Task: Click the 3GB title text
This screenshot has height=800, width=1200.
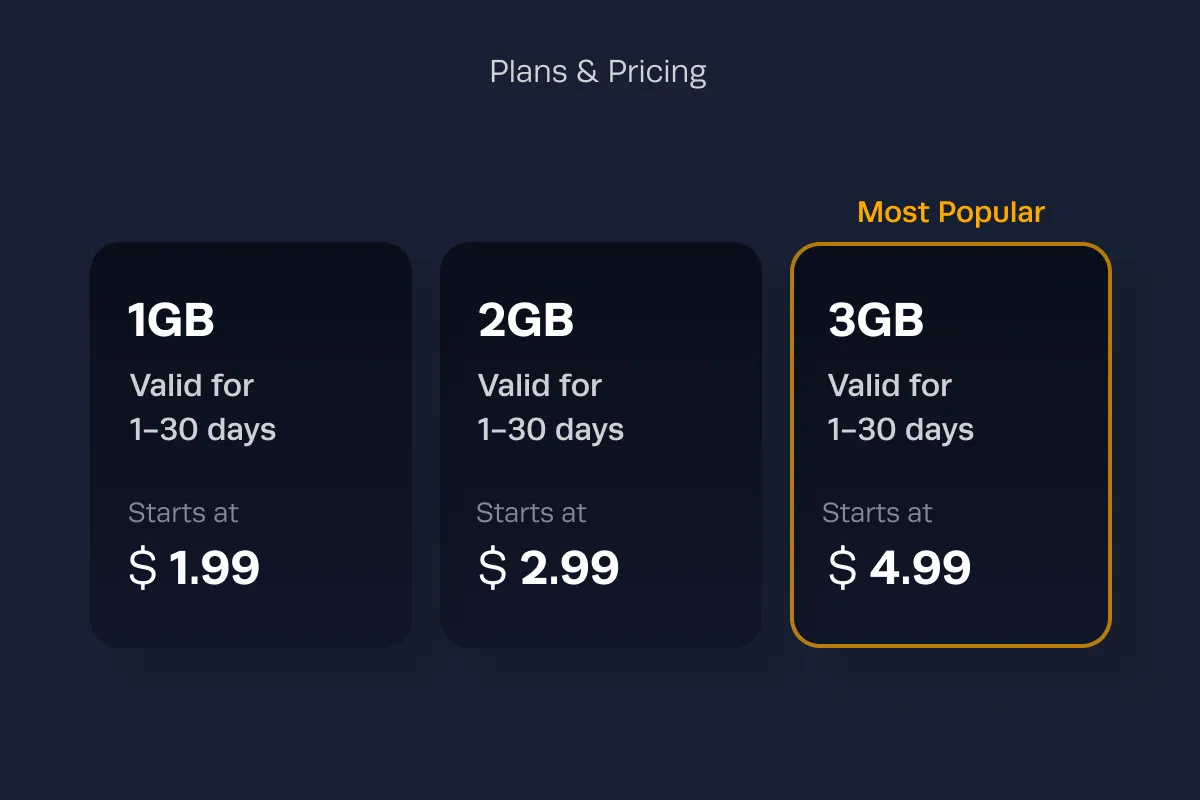Action: point(876,320)
